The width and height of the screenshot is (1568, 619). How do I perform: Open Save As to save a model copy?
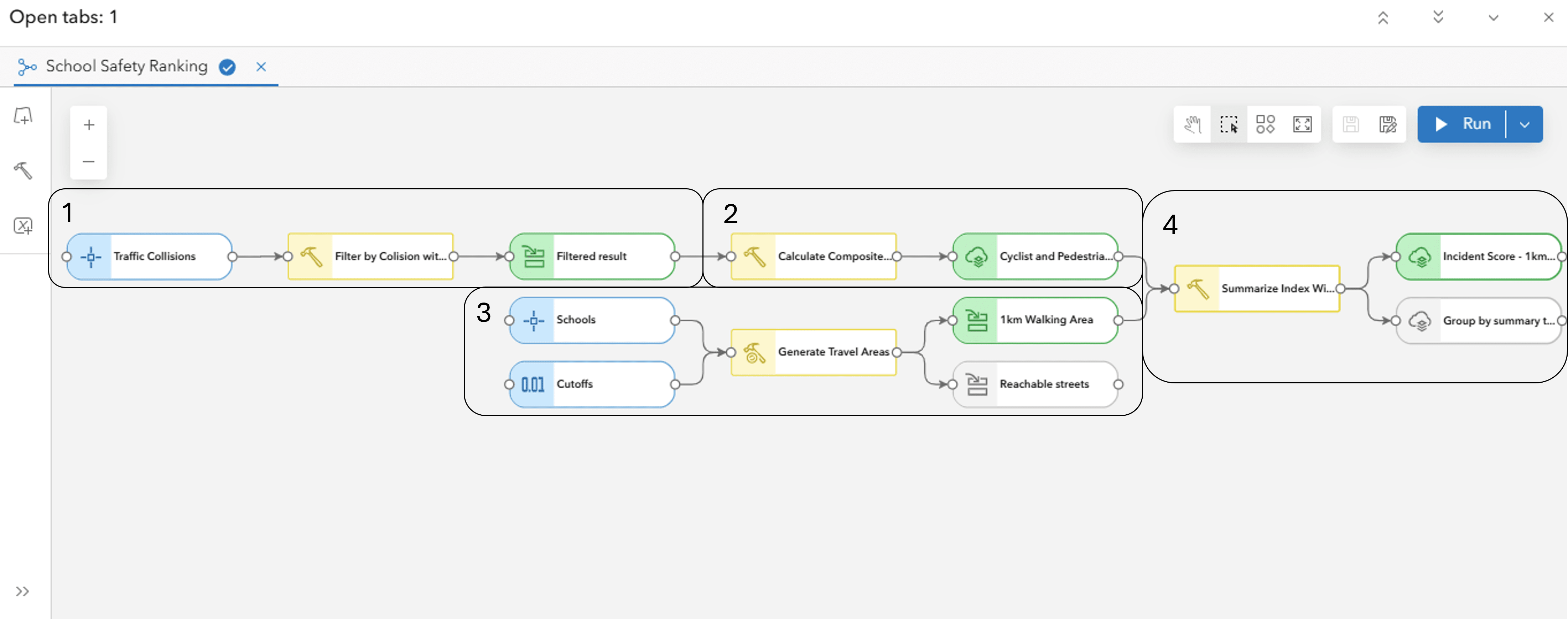pos(1388,124)
